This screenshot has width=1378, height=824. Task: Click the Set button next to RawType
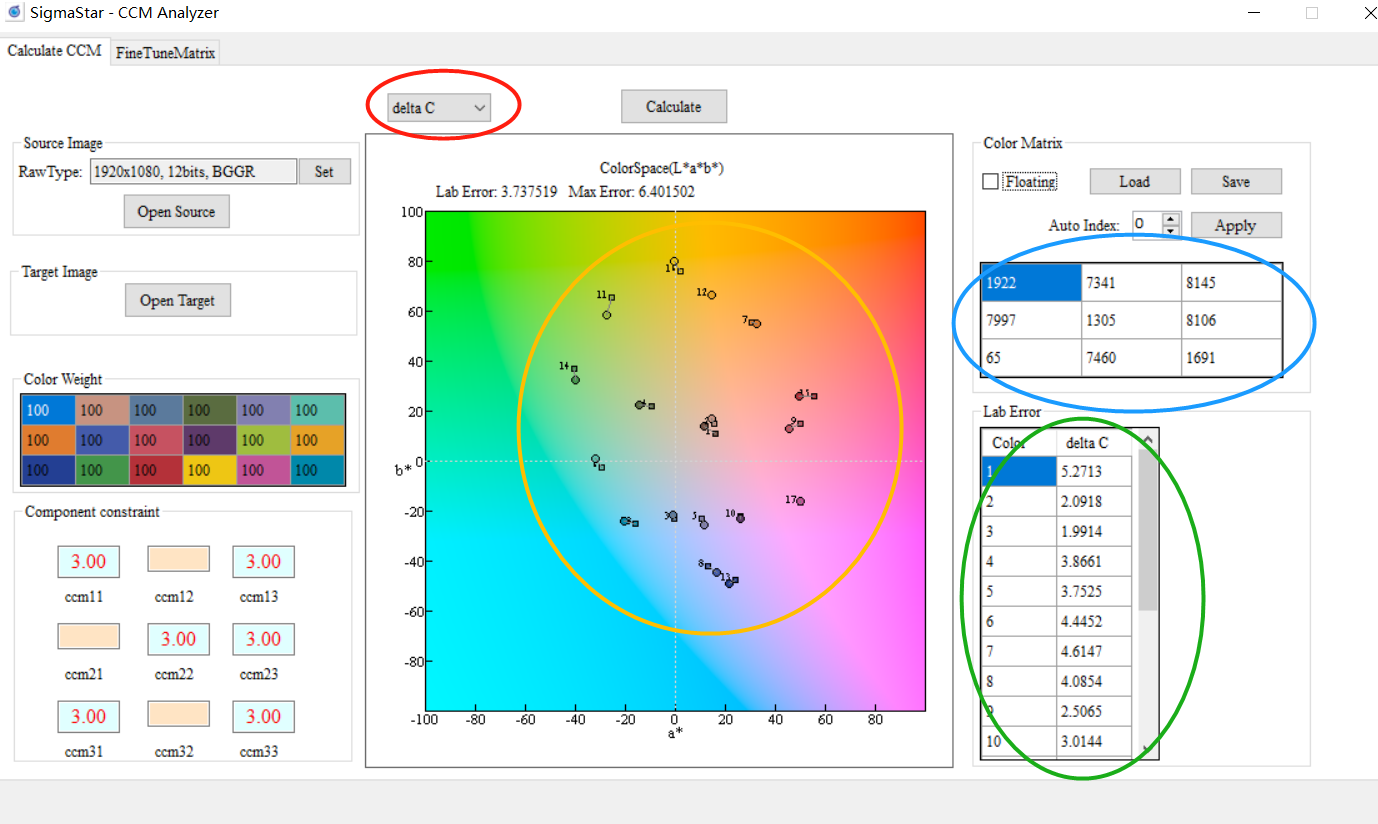tap(324, 171)
